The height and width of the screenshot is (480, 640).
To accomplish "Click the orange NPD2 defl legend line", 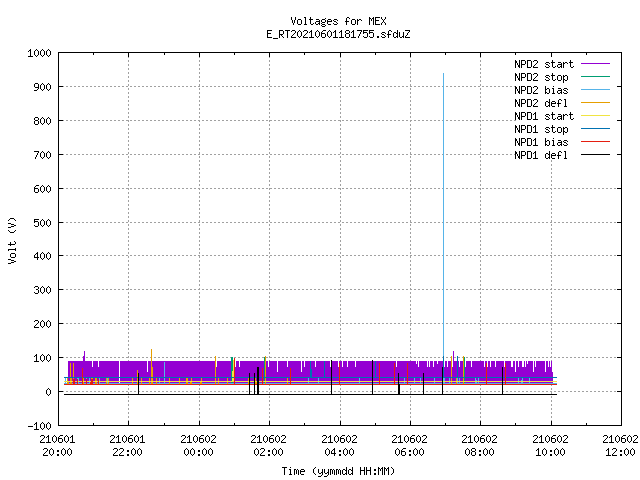I will point(596,103).
